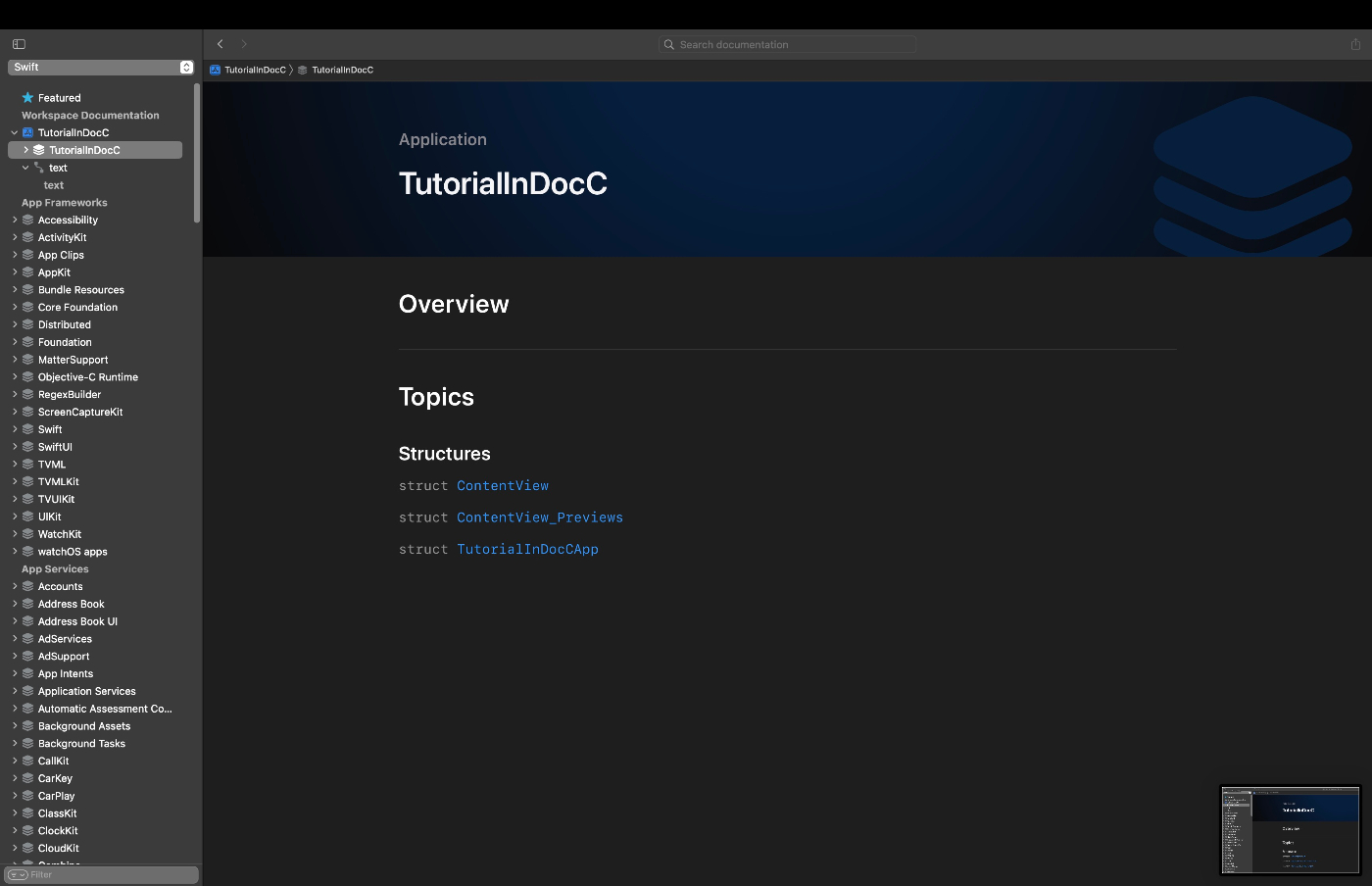Toggle the sidebar visibility icon
1372x886 pixels.
[19, 44]
